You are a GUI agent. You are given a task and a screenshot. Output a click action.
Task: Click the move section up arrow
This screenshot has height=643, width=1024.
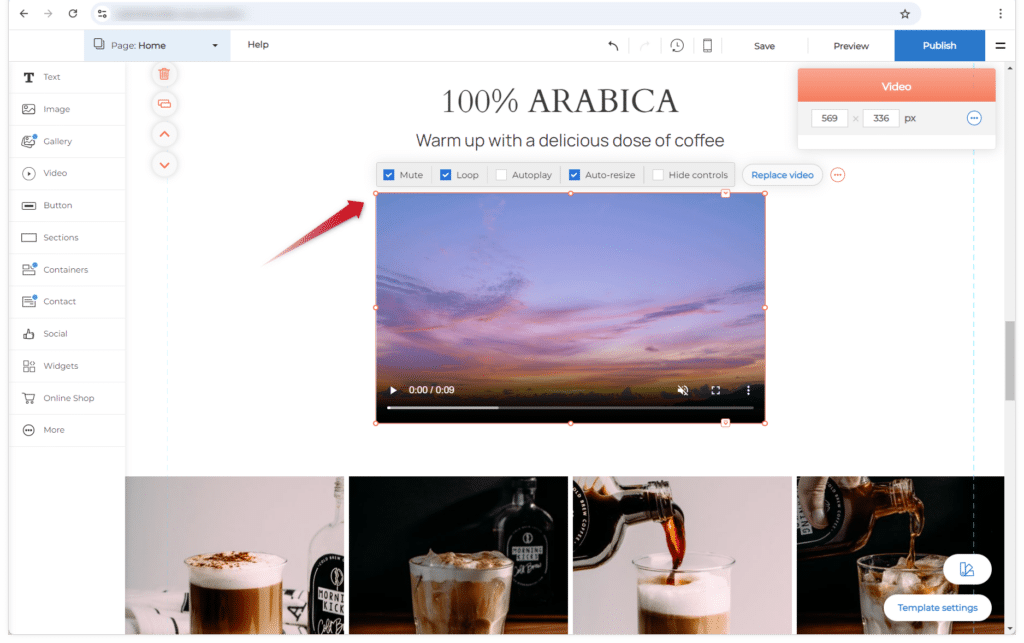[x=164, y=134]
